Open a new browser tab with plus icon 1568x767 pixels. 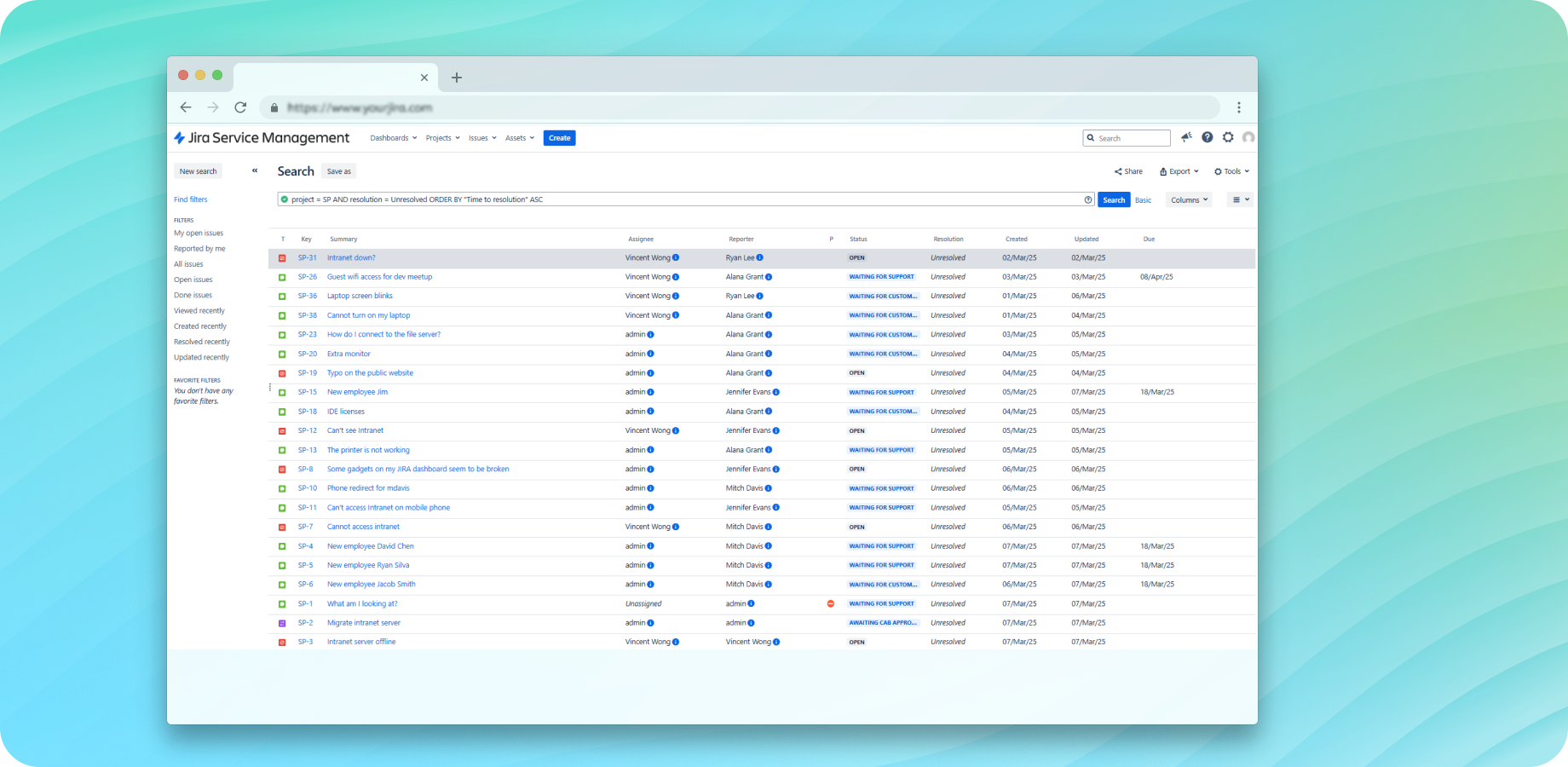point(457,78)
